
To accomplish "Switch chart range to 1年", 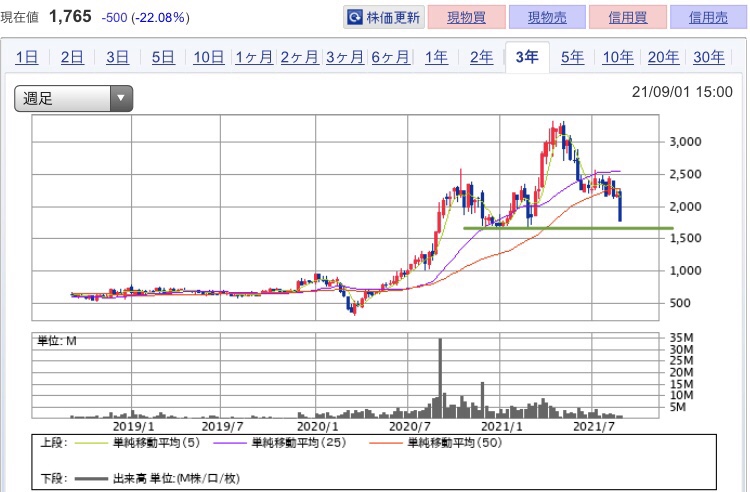I will pyautogui.click(x=436, y=57).
